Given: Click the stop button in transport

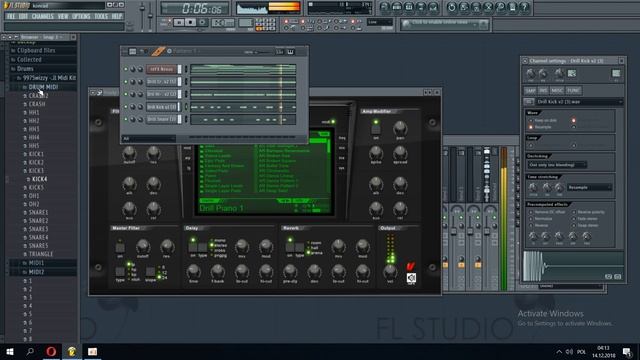Looking at the screenshot, I should coord(190,22).
